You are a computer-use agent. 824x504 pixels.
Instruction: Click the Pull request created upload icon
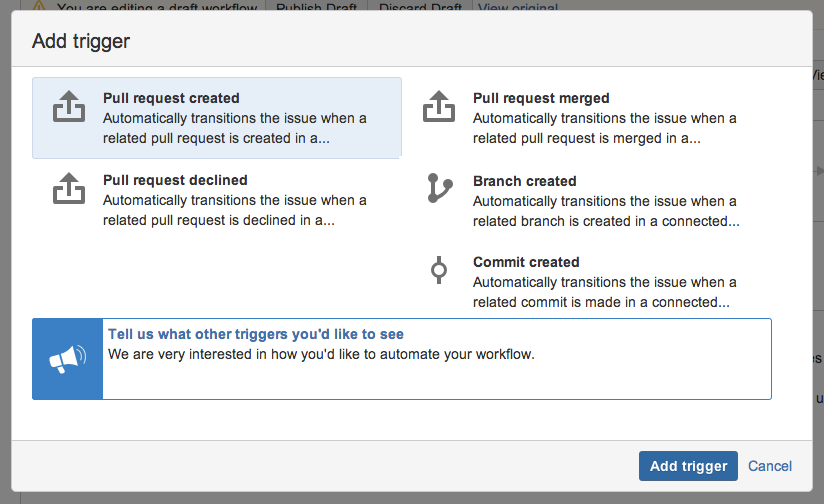coord(69,107)
